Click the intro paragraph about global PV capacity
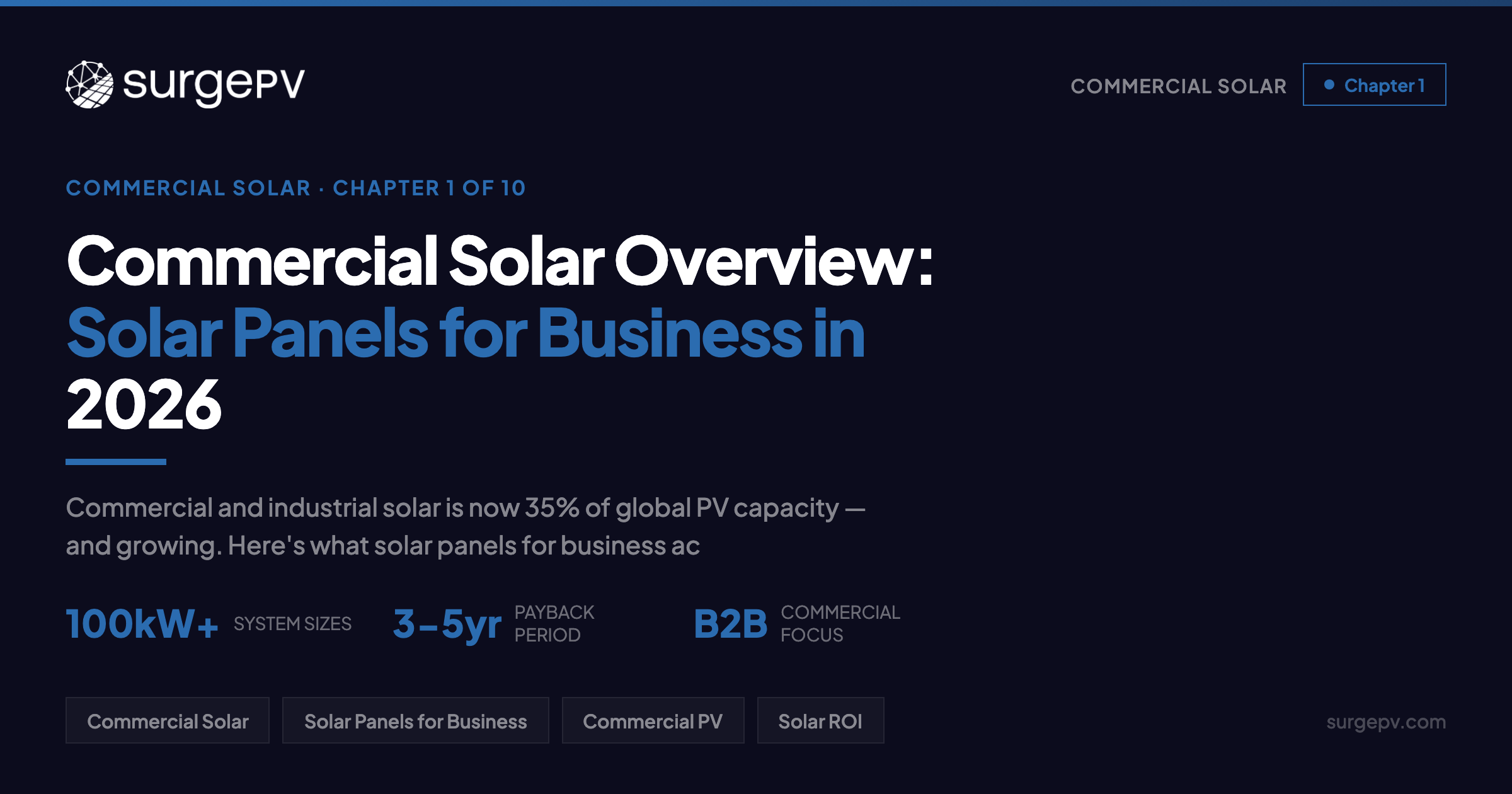This screenshot has height=794, width=1512. pos(466,525)
